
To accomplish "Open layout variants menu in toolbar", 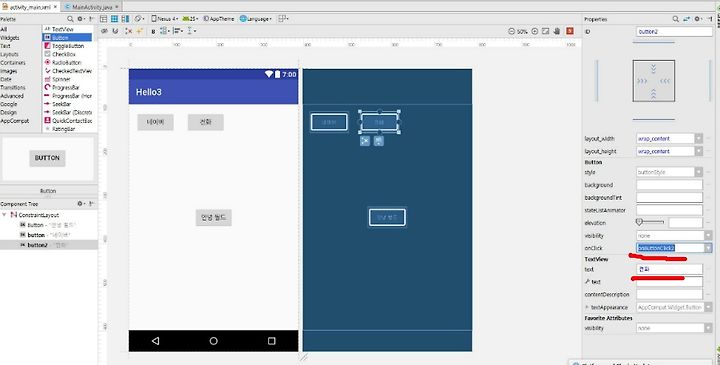I will click(283, 19).
